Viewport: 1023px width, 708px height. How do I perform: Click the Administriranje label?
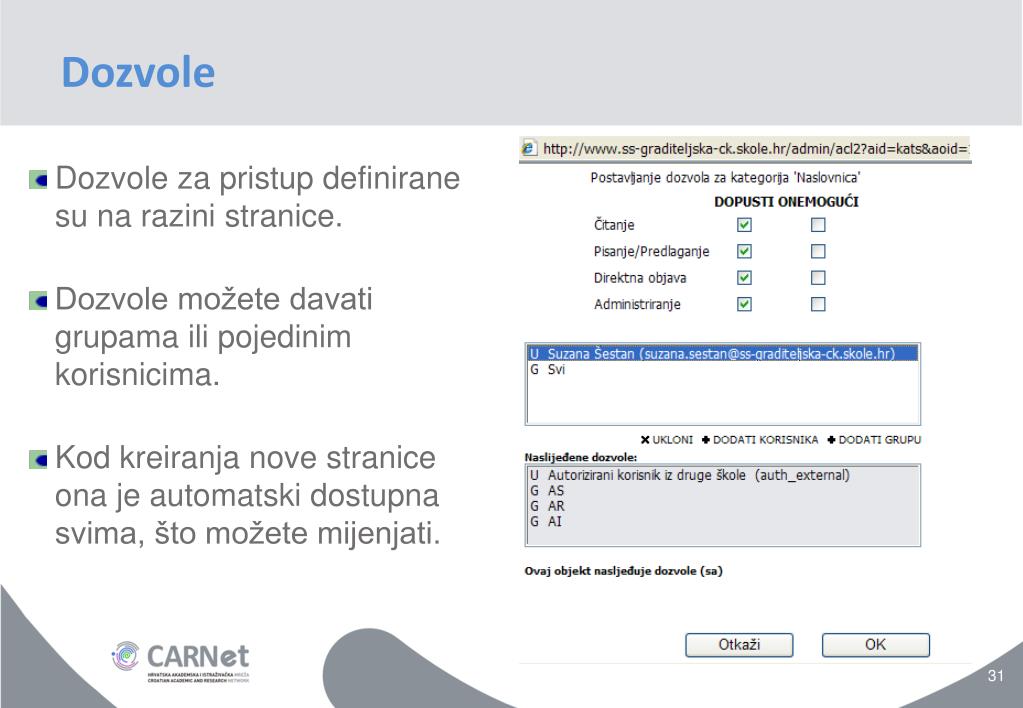point(637,305)
